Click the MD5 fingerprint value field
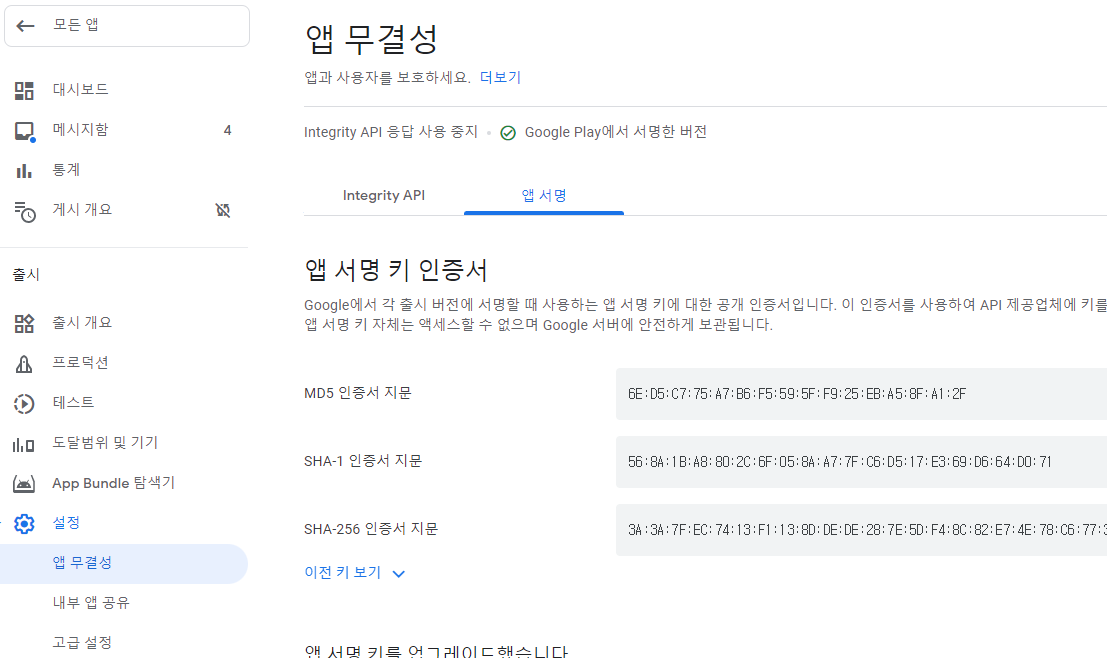The height and width of the screenshot is (658, 1107). click(x=861, y=394)
